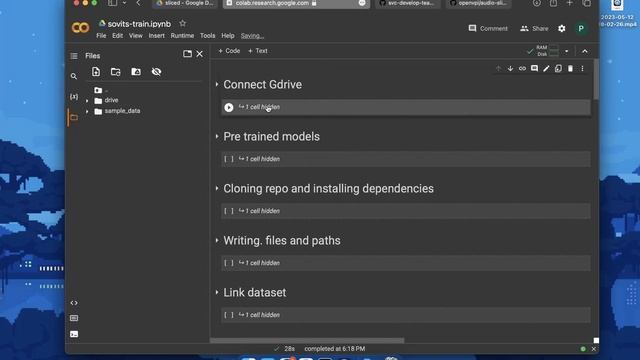Add a new Code cell
This screenshot has height=360, width=640.
[x=229, y=51]
